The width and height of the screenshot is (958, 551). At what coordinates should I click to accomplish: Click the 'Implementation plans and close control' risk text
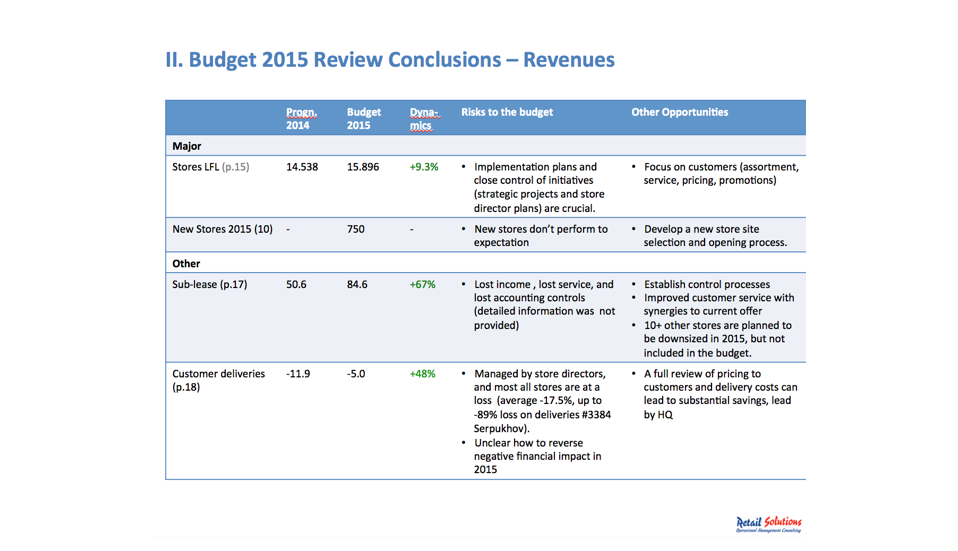click(x=539, y=188)
